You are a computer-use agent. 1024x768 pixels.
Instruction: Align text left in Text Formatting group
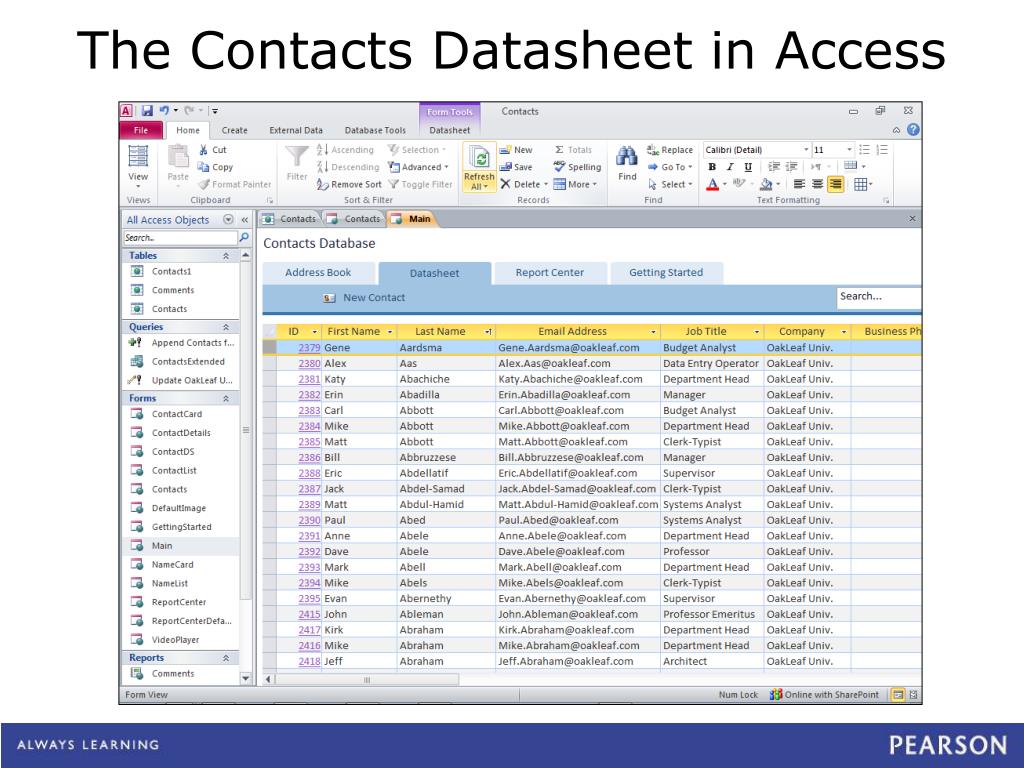pos(799,185)
